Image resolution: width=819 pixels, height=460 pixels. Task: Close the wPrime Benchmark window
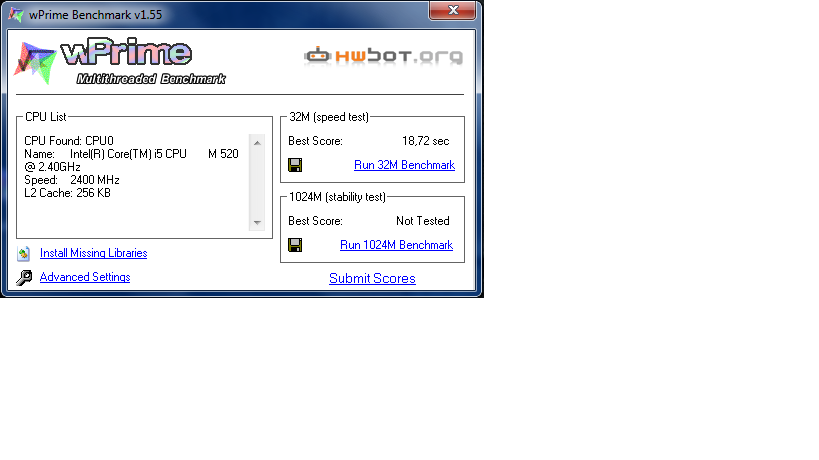pyautogui.click(x=453, y=10)
